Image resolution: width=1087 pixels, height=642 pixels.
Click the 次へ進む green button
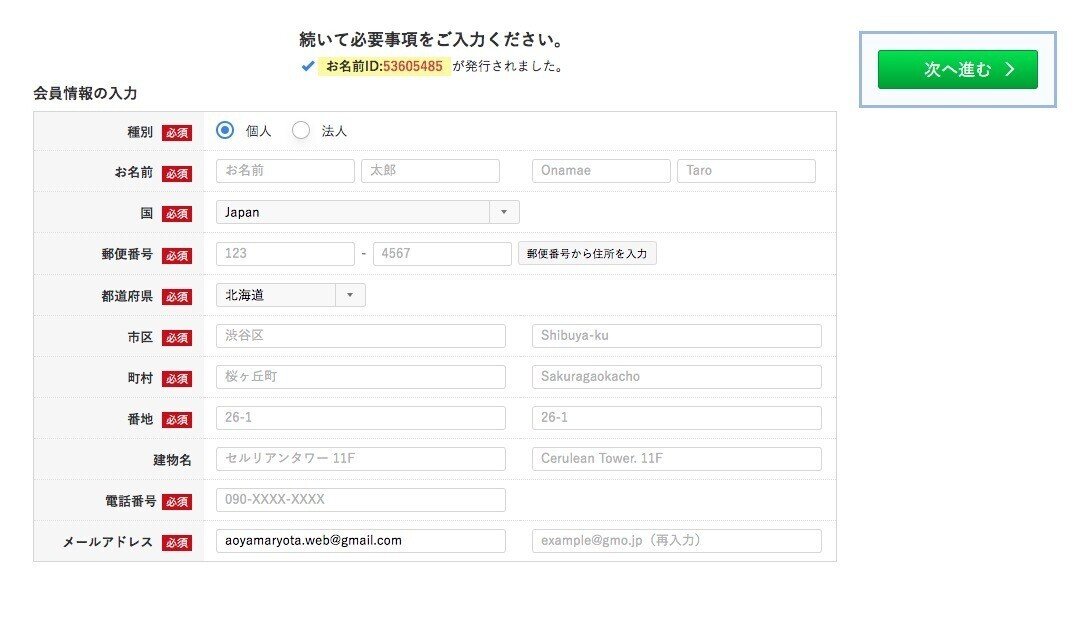coord(957,69)
